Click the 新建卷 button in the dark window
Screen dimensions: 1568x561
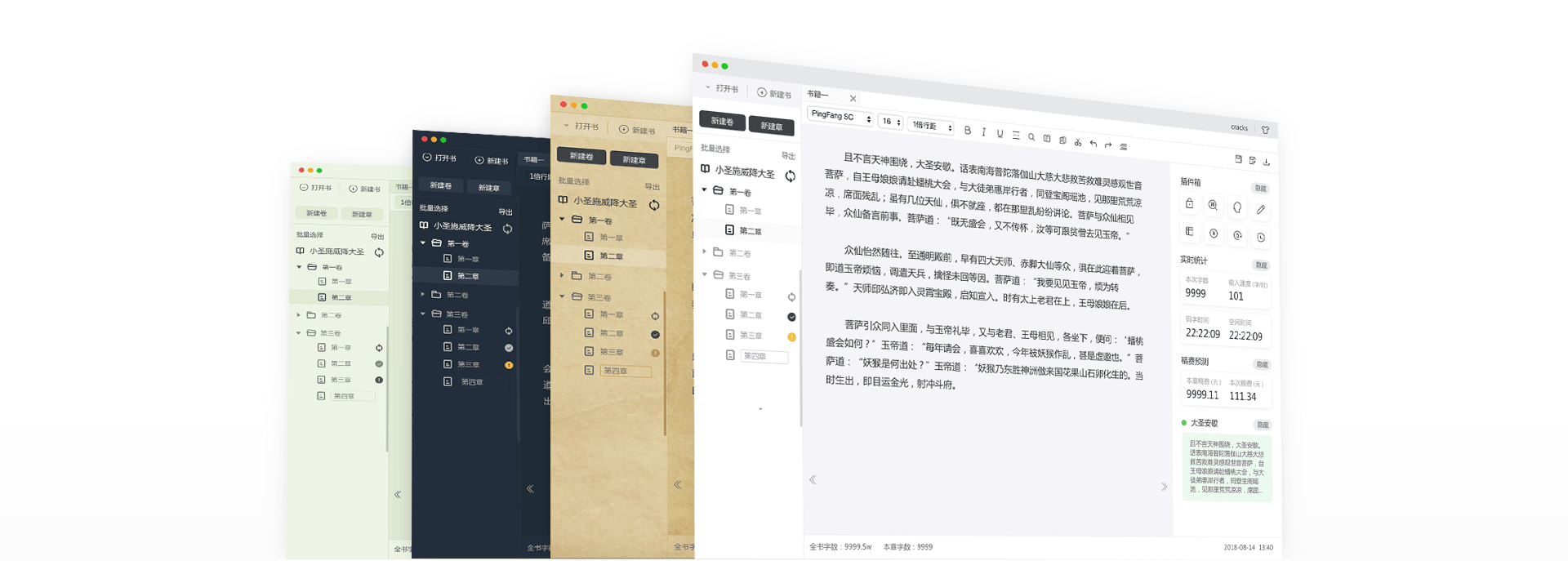pos(441,185)
